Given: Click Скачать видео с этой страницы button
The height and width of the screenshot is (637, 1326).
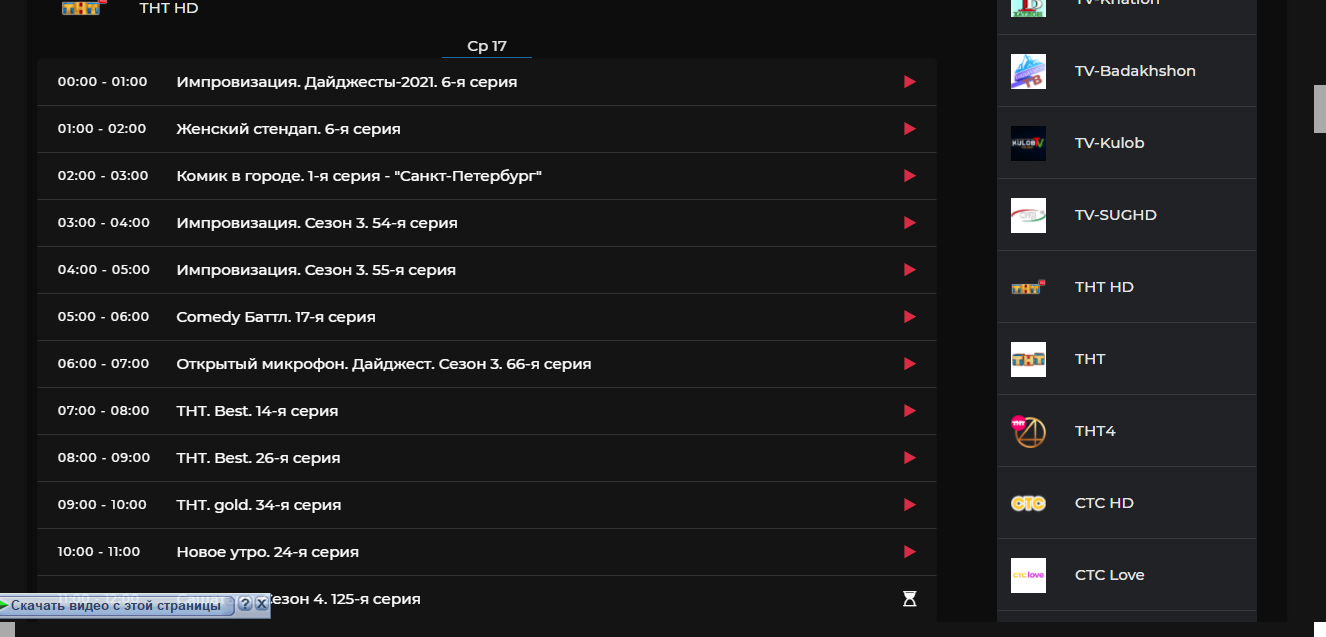Looking at the screenshot, I should point(116,605).
